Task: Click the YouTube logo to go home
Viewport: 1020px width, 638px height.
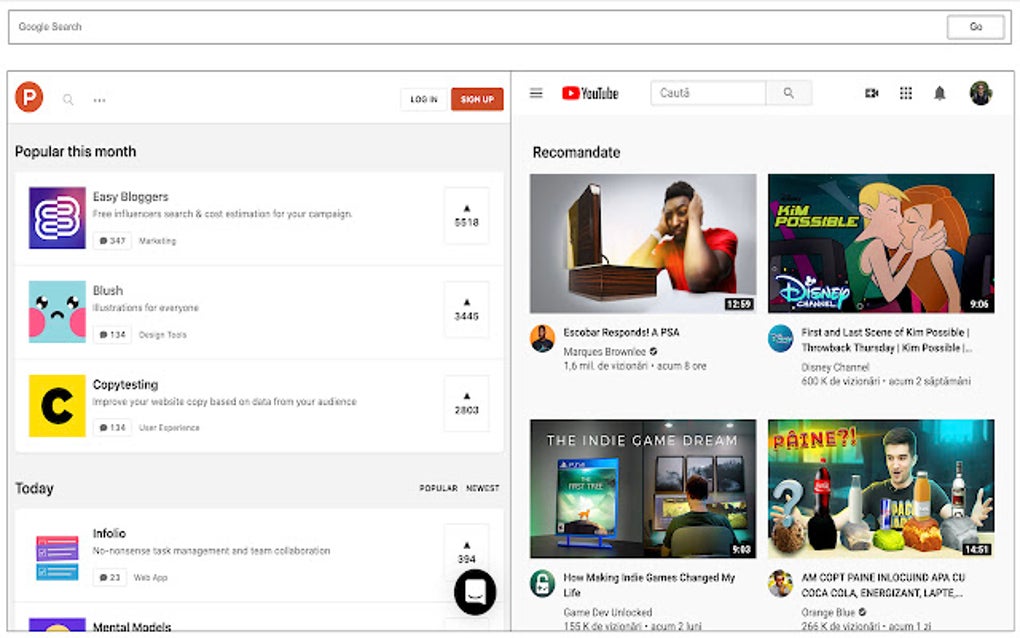Action: 589,92
